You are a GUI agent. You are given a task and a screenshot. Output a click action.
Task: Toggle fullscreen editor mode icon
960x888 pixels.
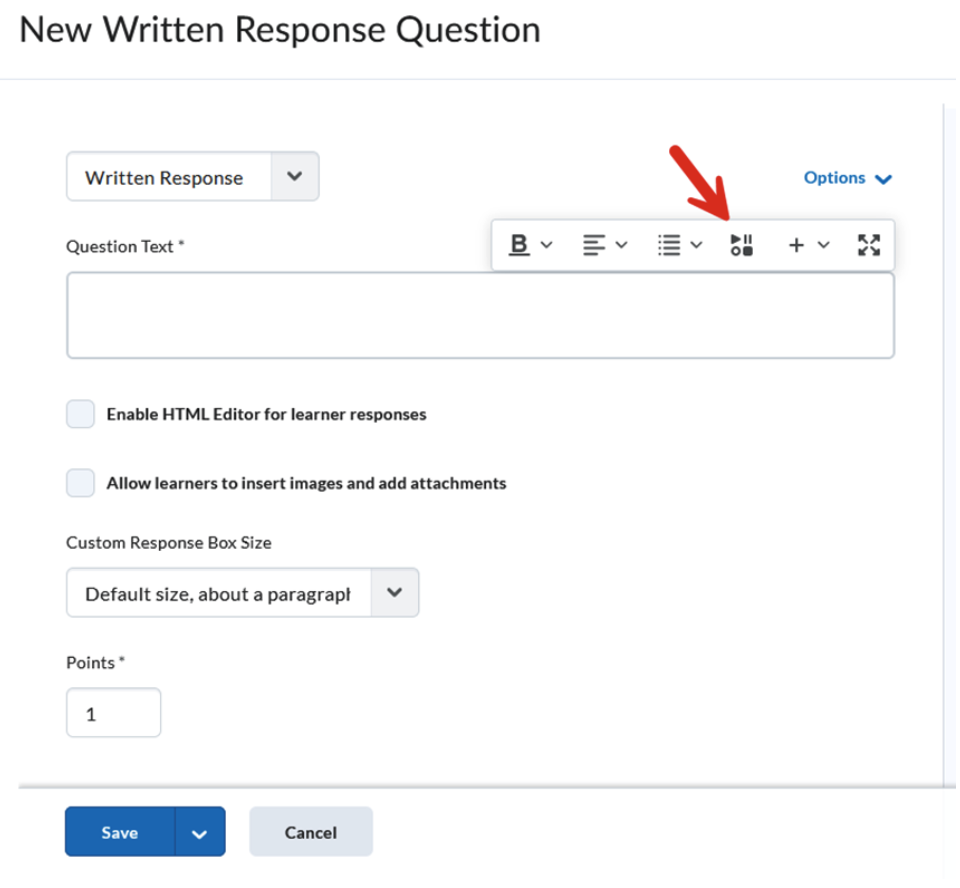click(x=869, y=245)
